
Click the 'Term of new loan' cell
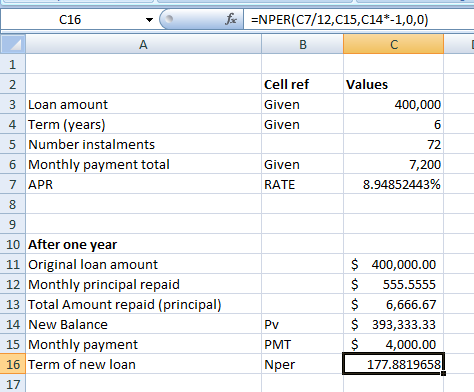click(x=143, y=364)
